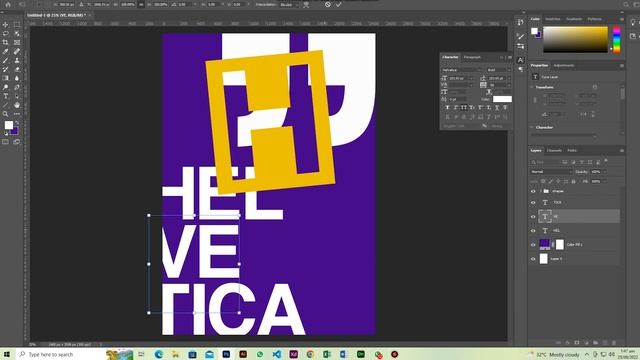This screenshot has height=360, width=640.
Task: Toggle All Caps in Character panel
Action: pyautogui.click(x=464, y=108)
